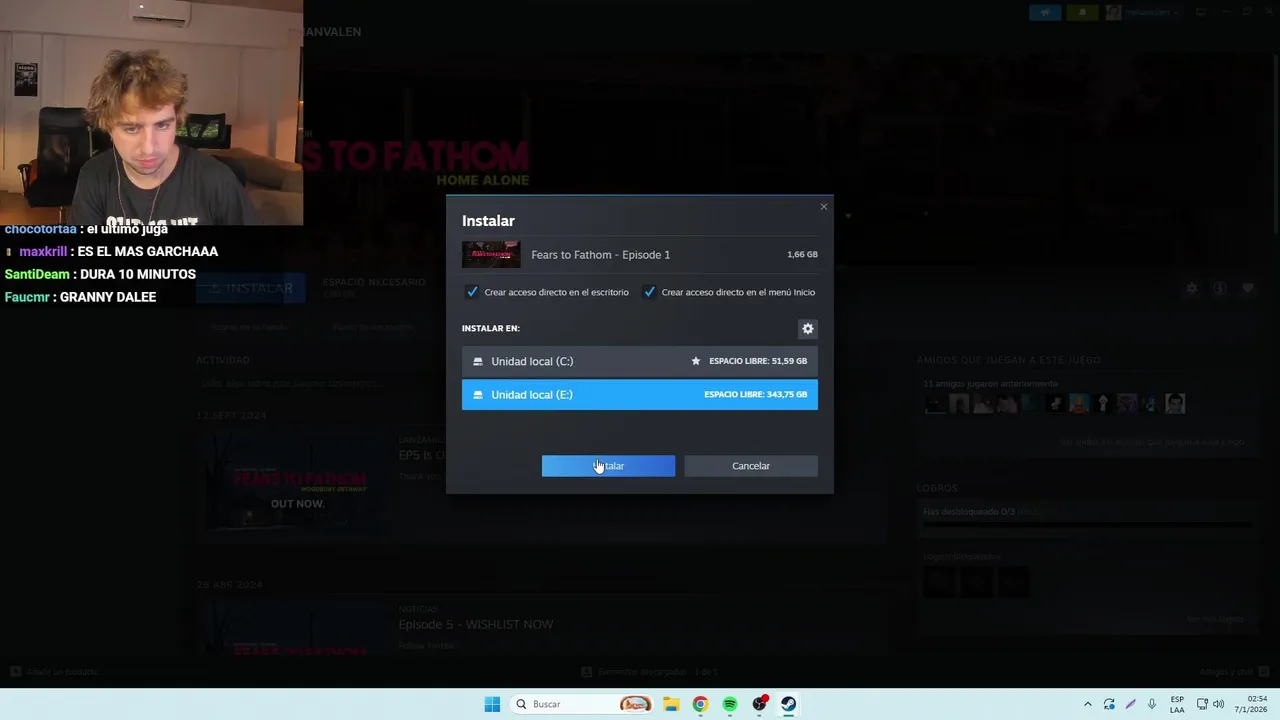Open game settings gear on Steam page
Viewport: 1280px width, 720px height.
(x=1191, y=288)
